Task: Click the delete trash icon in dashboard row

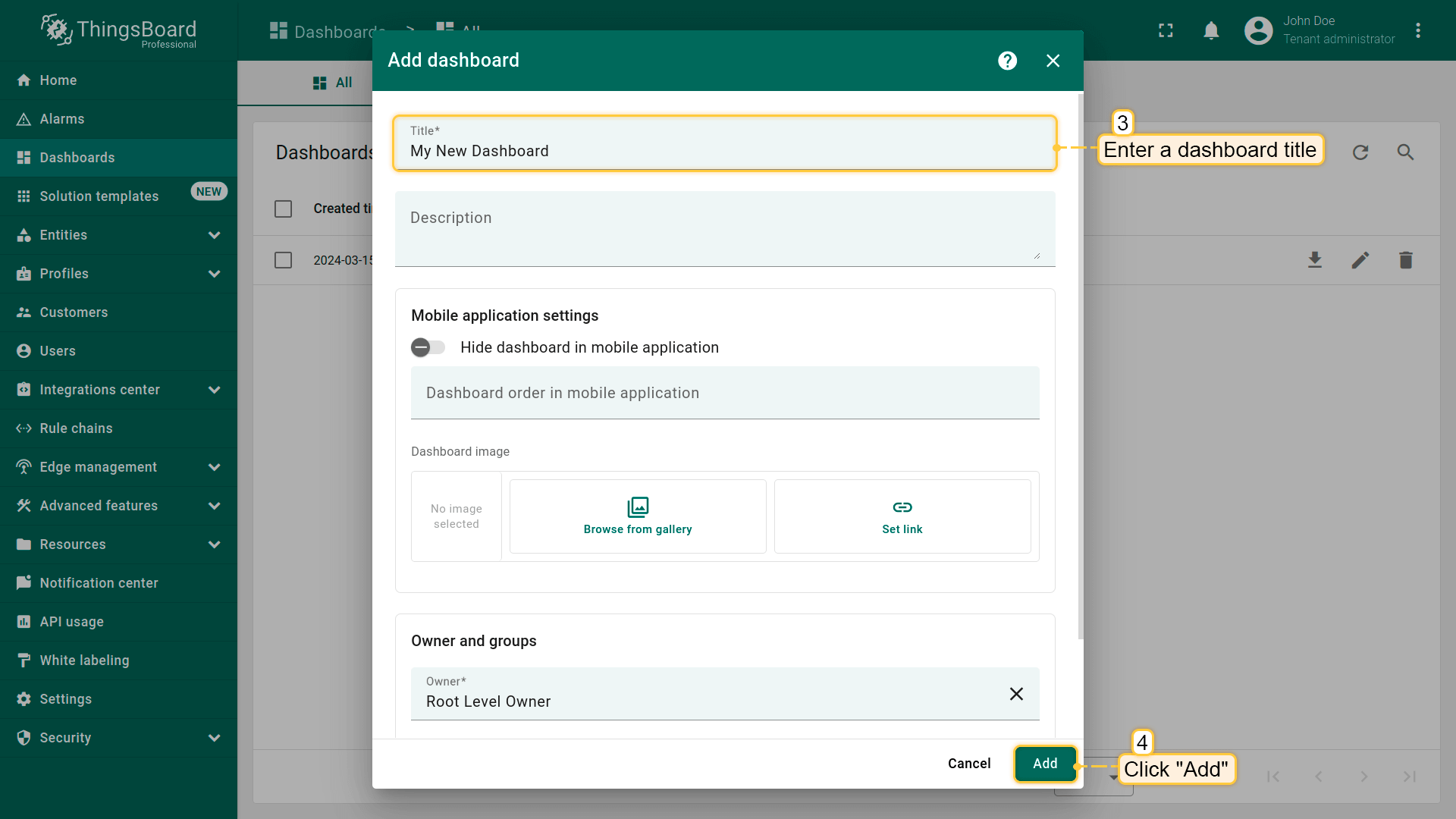Action: point(1405,260)
